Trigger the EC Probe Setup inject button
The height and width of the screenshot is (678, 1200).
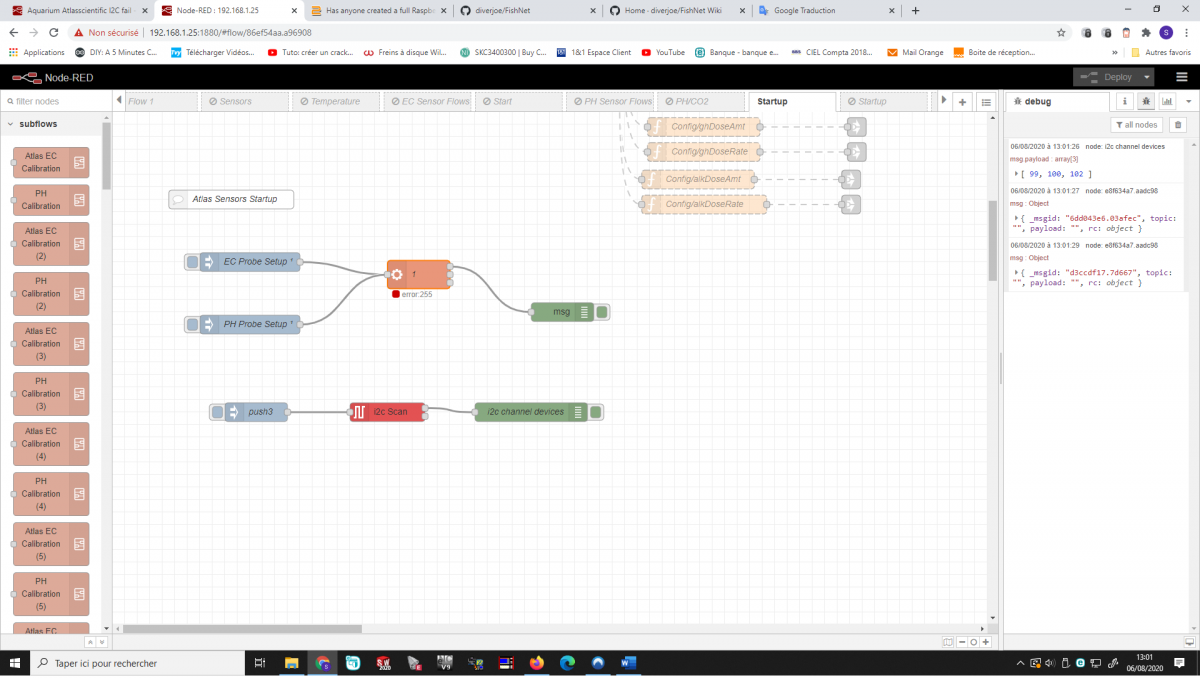point(192,262)
